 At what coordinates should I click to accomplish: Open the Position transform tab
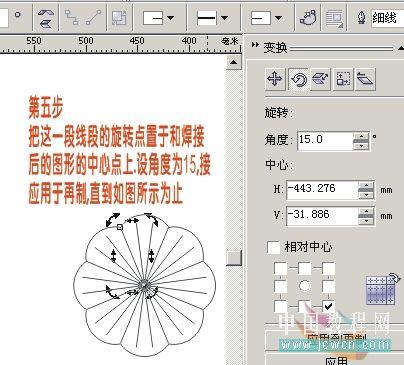coord(275,79)
